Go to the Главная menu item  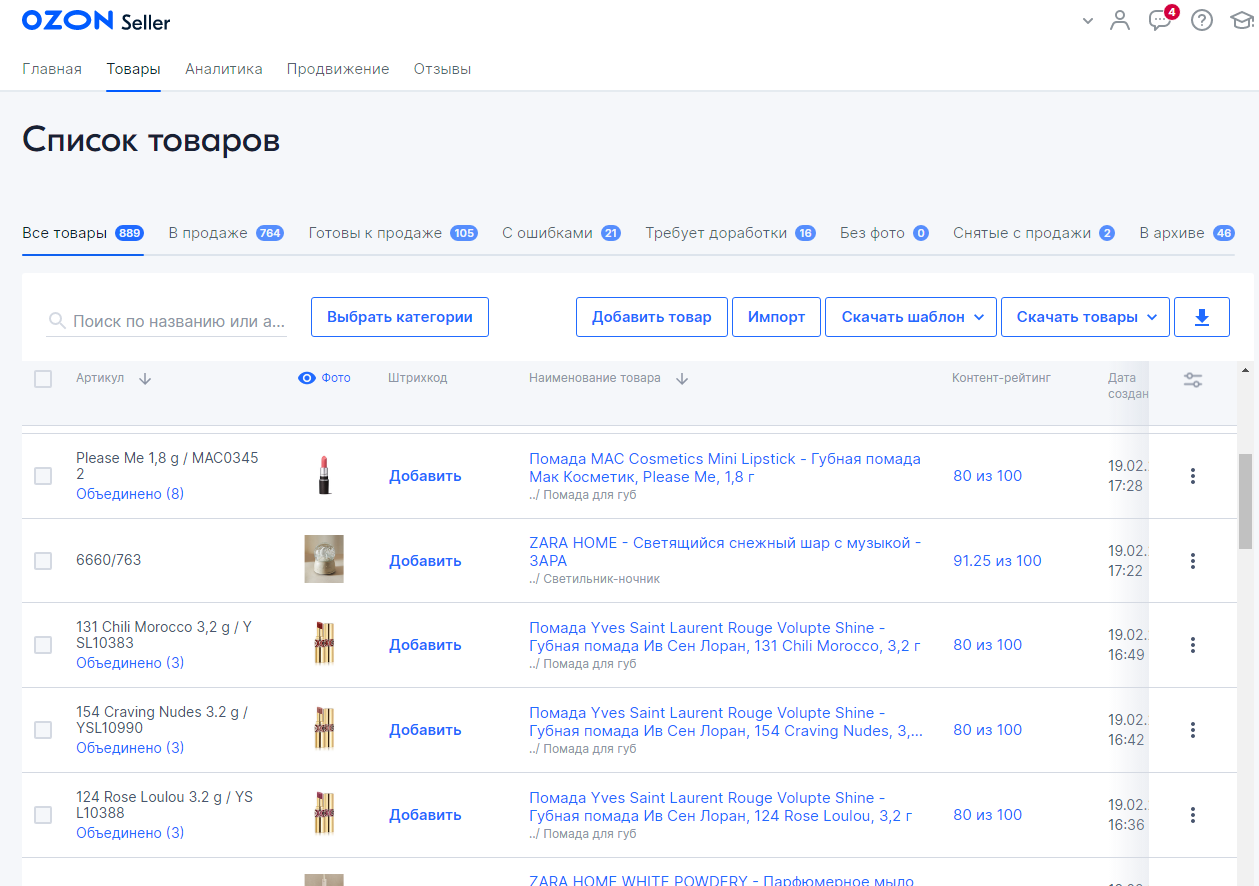[52, 69]
